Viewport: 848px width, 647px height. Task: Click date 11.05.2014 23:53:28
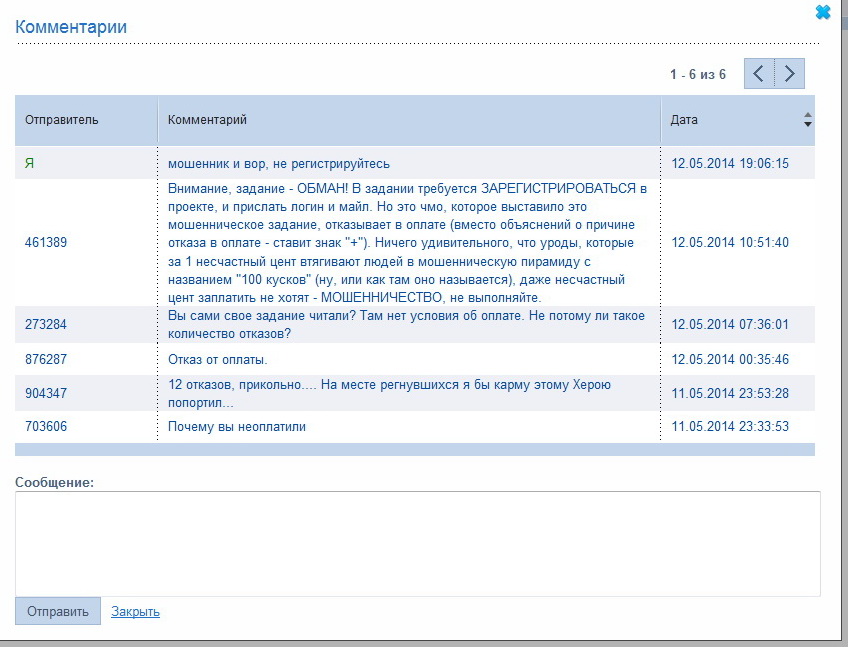(730, 393)
